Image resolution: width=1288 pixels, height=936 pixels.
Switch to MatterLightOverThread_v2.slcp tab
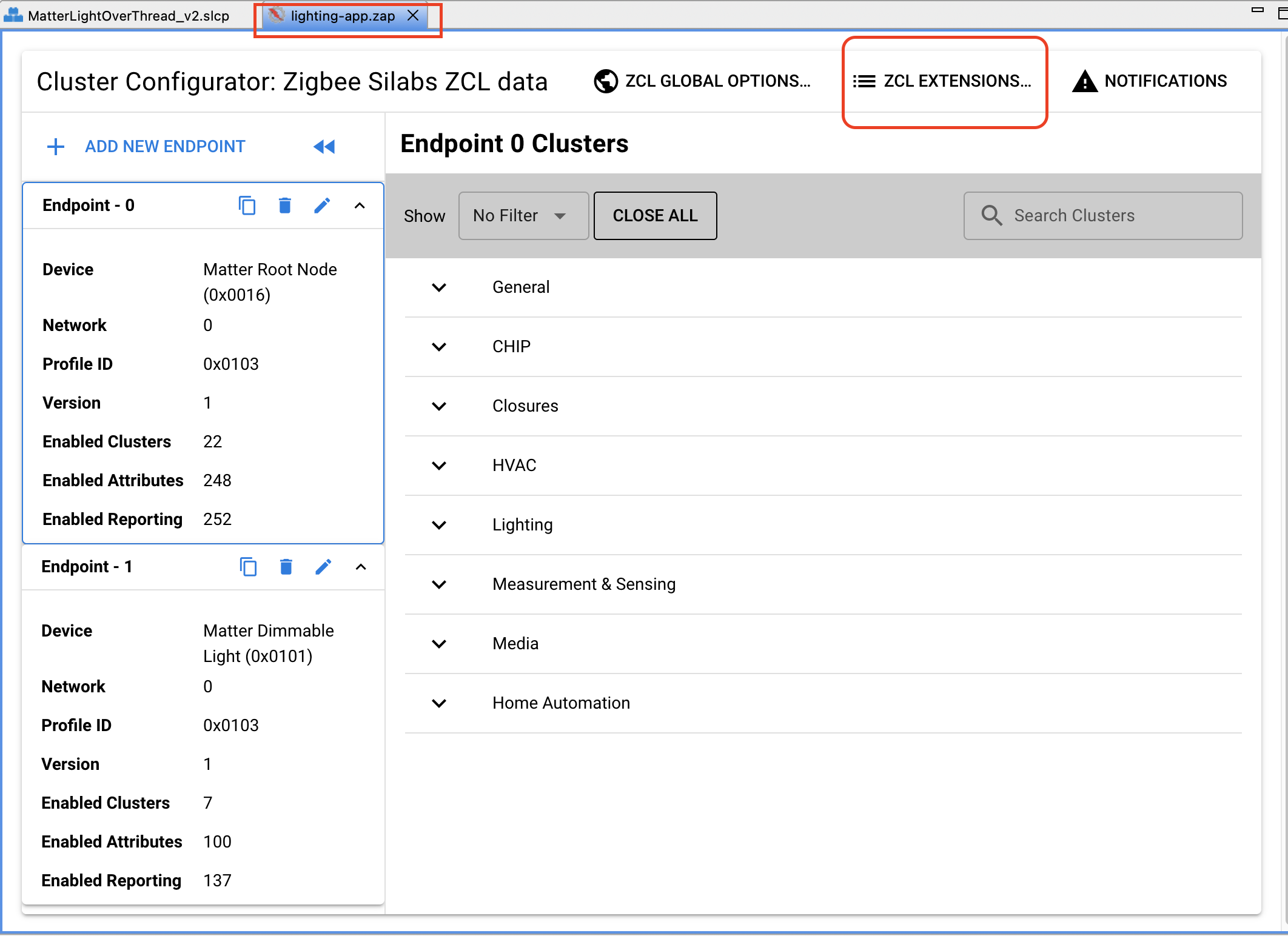click(x=118, y=16)
